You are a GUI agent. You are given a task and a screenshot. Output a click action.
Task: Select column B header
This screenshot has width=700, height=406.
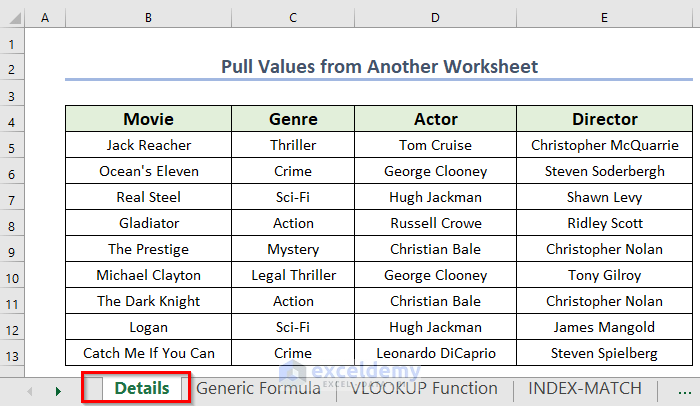pyautogui.click(x=148, y=17)
